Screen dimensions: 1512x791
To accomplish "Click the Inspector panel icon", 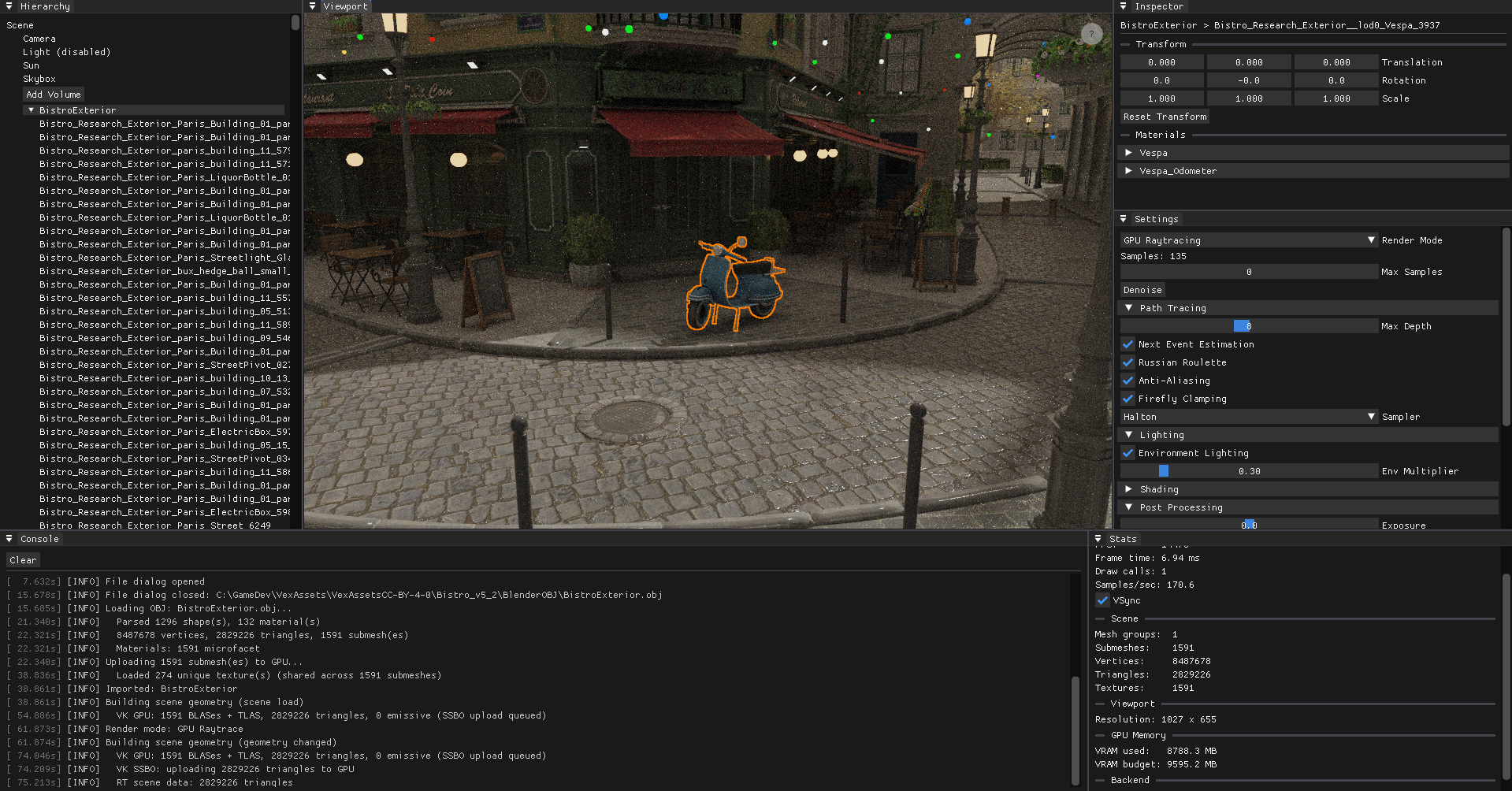I will (1122, 6).
